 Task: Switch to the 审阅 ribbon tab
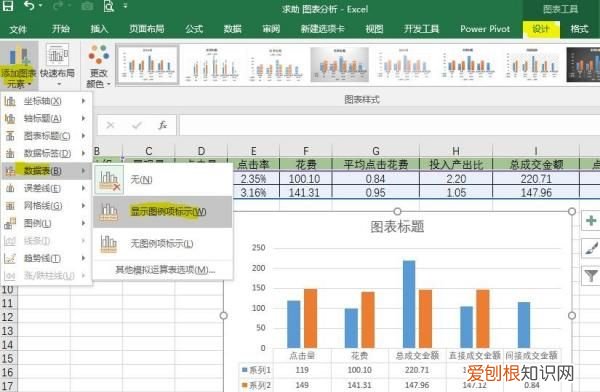pyautogui.click(x=271, y=29)
